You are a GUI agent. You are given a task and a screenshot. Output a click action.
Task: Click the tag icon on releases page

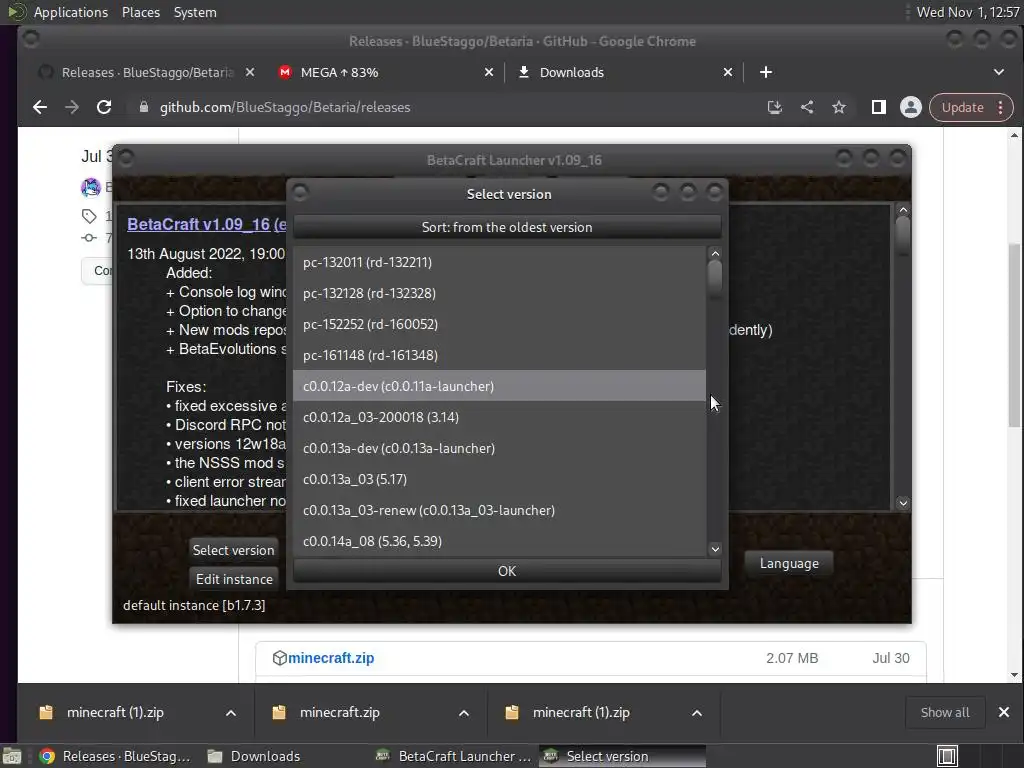pos(89,216)
